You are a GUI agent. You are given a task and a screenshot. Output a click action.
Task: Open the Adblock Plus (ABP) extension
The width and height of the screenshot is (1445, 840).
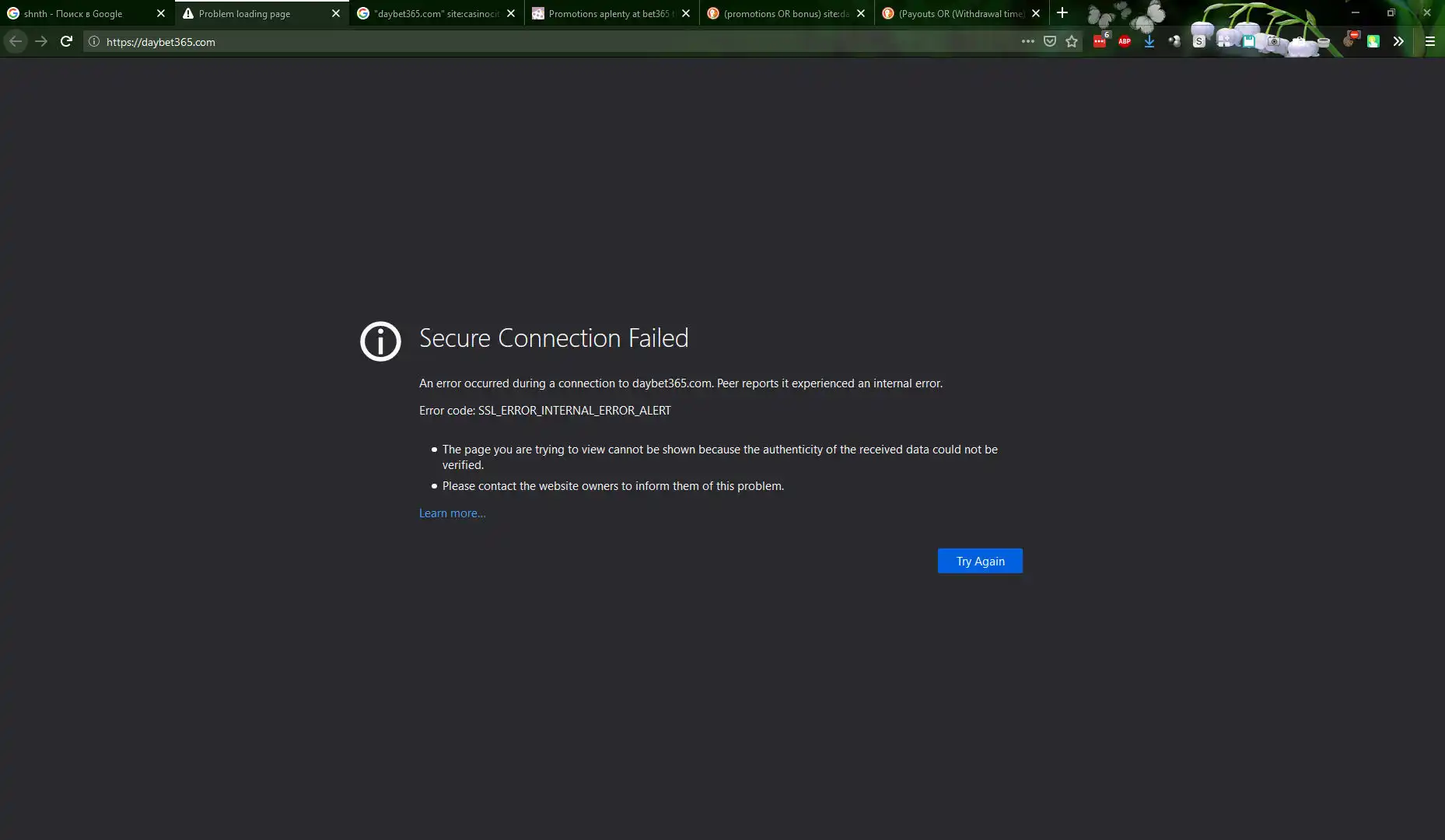pos(1125,42)
